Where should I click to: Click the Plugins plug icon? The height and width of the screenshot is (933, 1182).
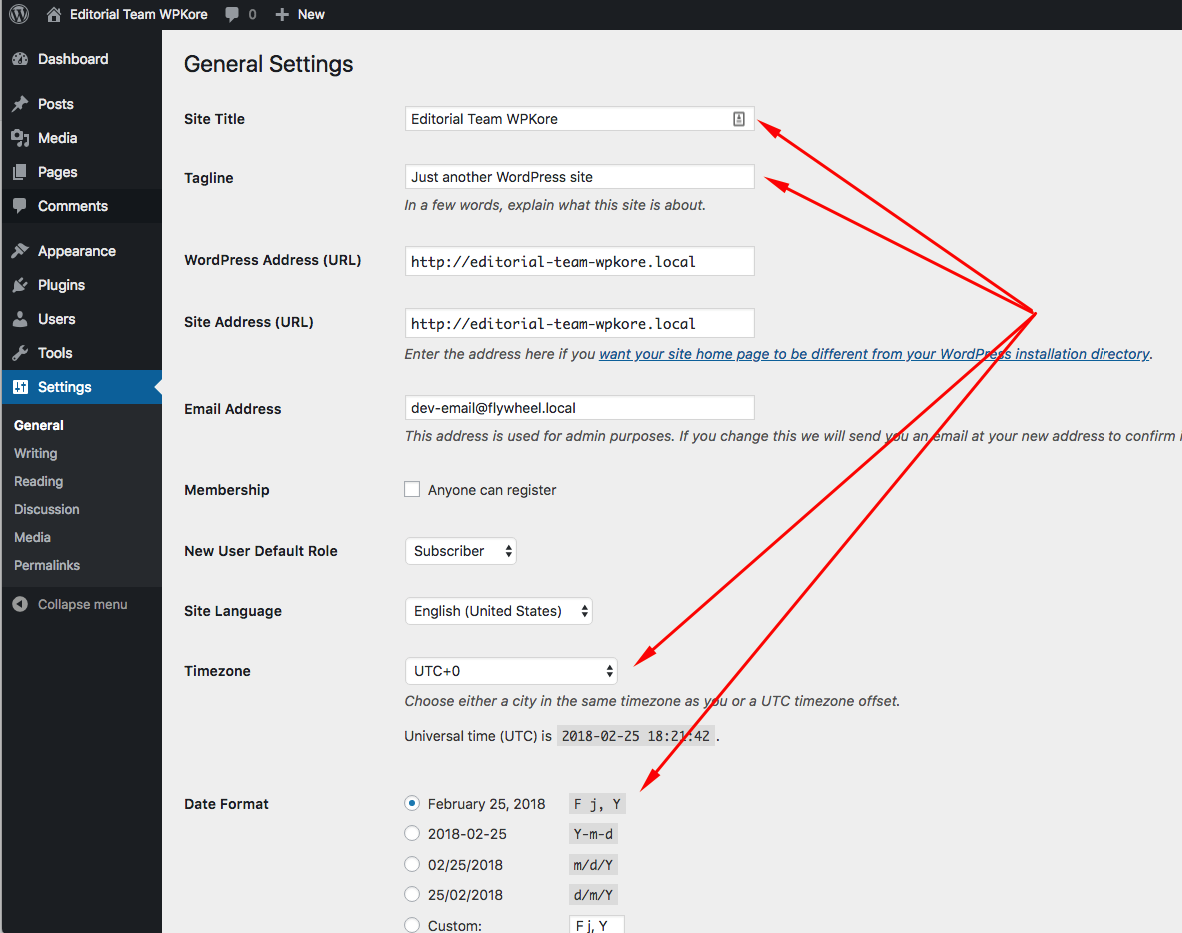tap(20, 285)
